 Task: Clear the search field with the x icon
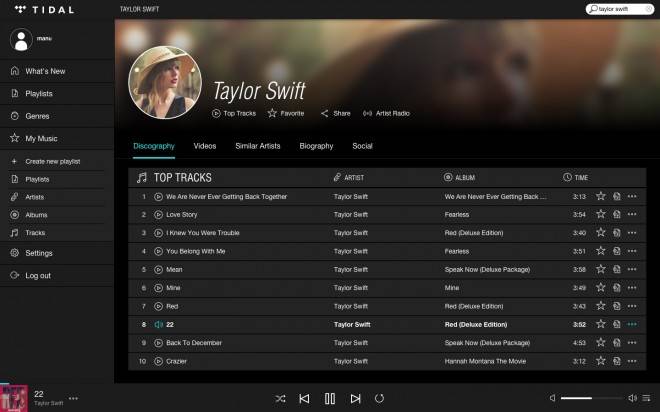point(649,9)
